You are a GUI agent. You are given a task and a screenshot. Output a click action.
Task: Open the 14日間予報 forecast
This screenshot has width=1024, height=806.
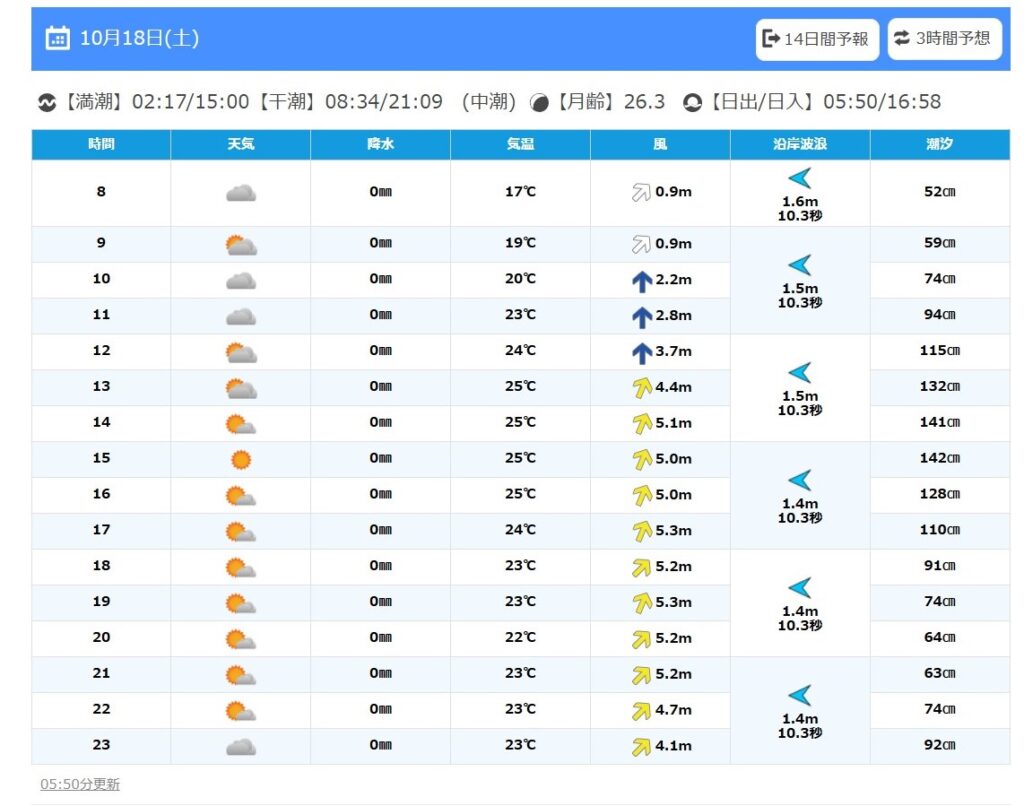(x=816, y=39)
